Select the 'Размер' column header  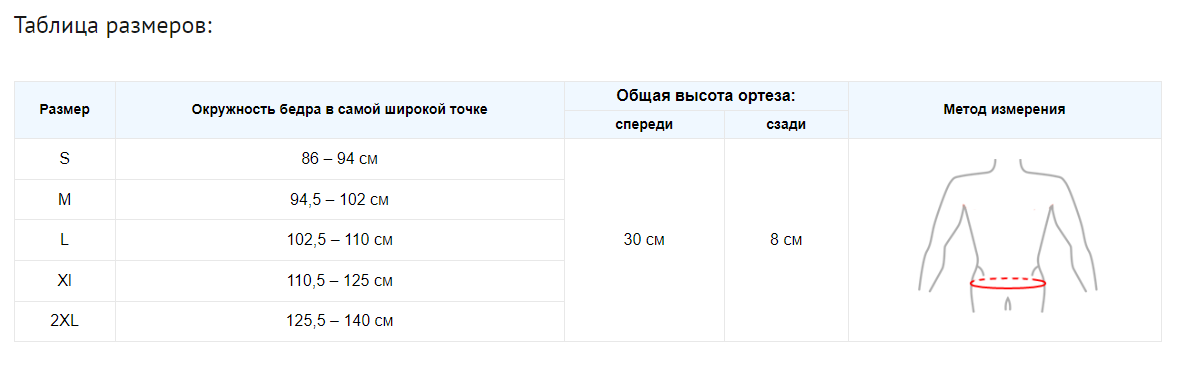pos(64,110)
